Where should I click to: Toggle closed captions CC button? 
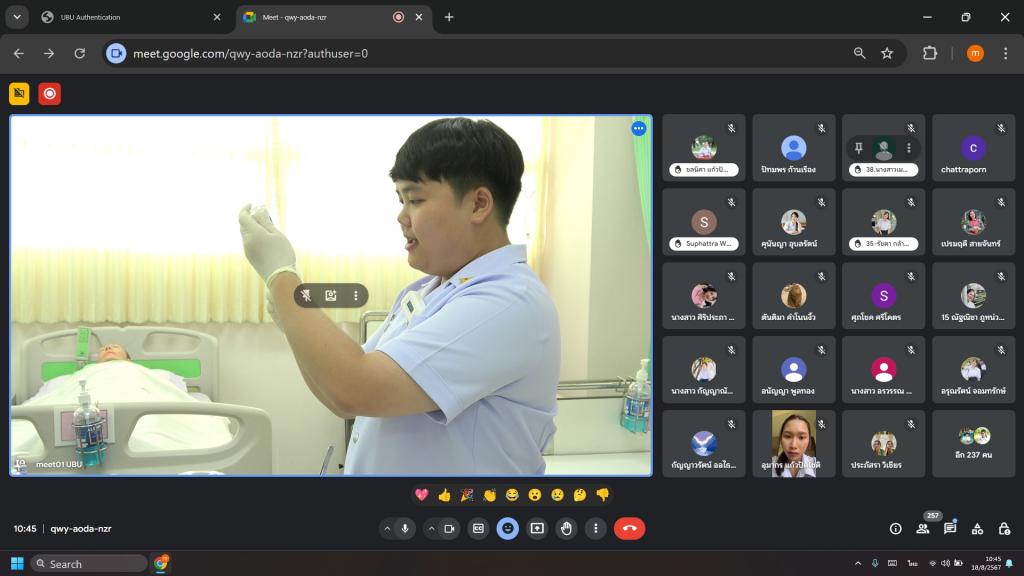click(478, 529)
